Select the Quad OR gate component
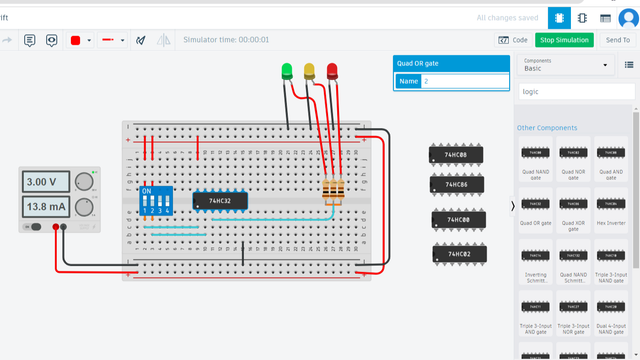Image resolution: width=640 pixels, height=360 pixels. (536, 210)
